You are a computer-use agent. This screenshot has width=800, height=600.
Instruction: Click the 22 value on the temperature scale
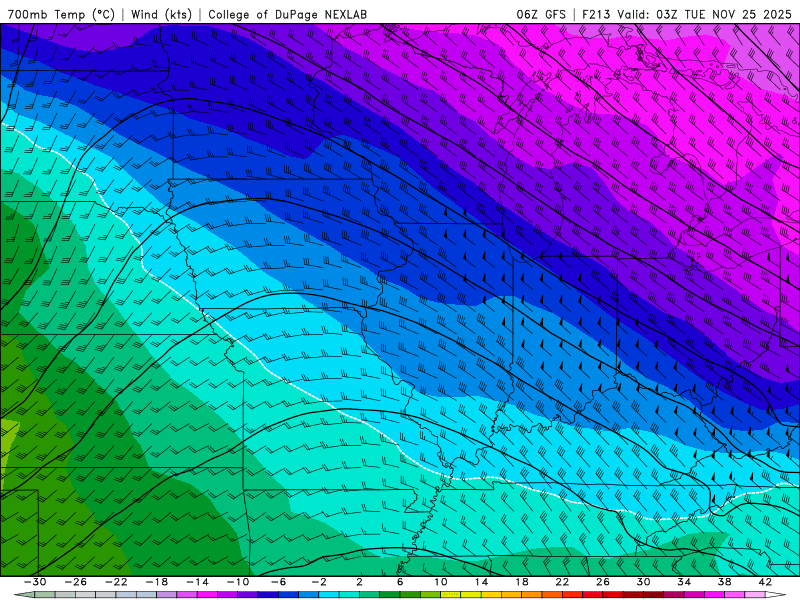[562, 582]
